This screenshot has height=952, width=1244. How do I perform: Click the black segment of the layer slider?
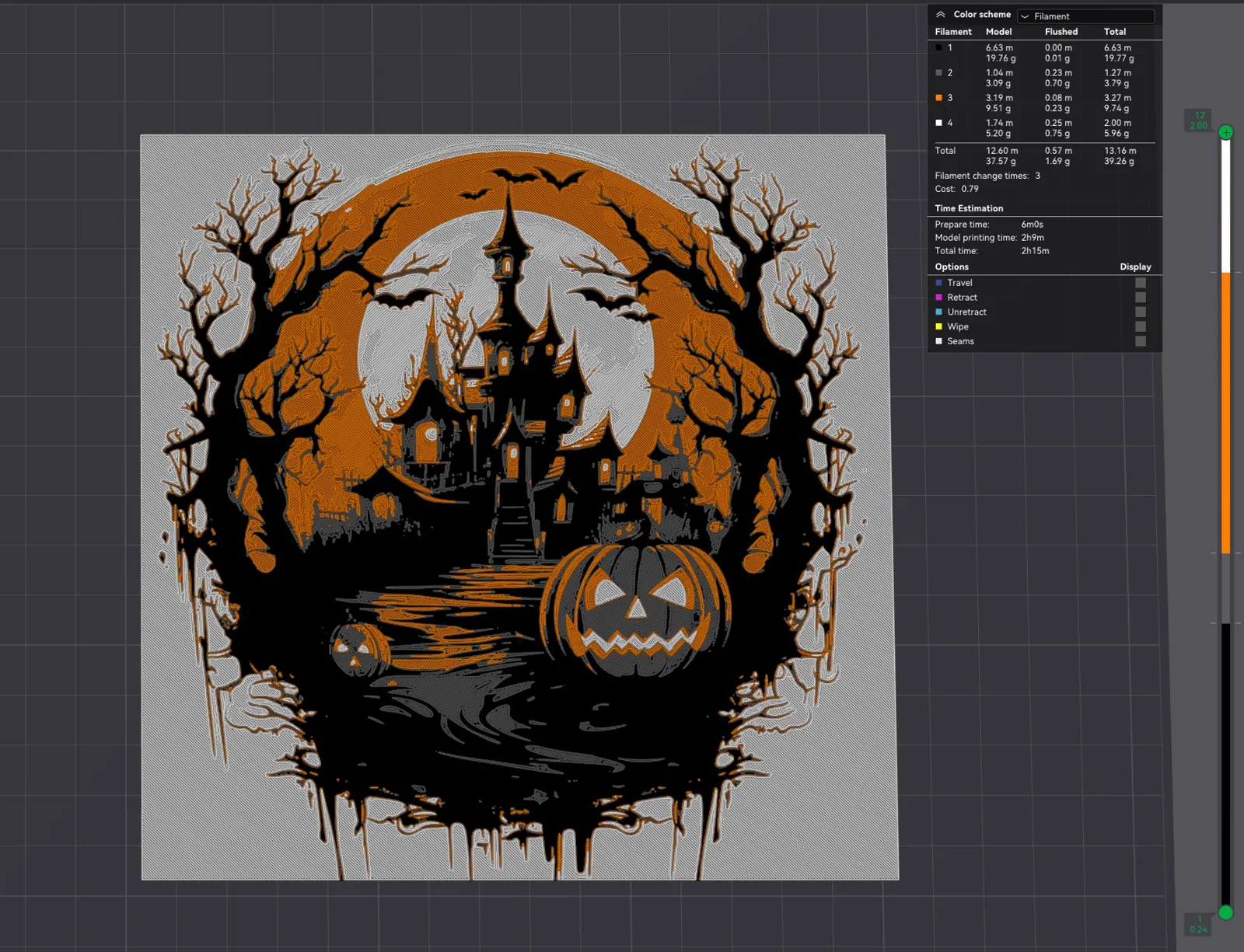point(1226,764)
